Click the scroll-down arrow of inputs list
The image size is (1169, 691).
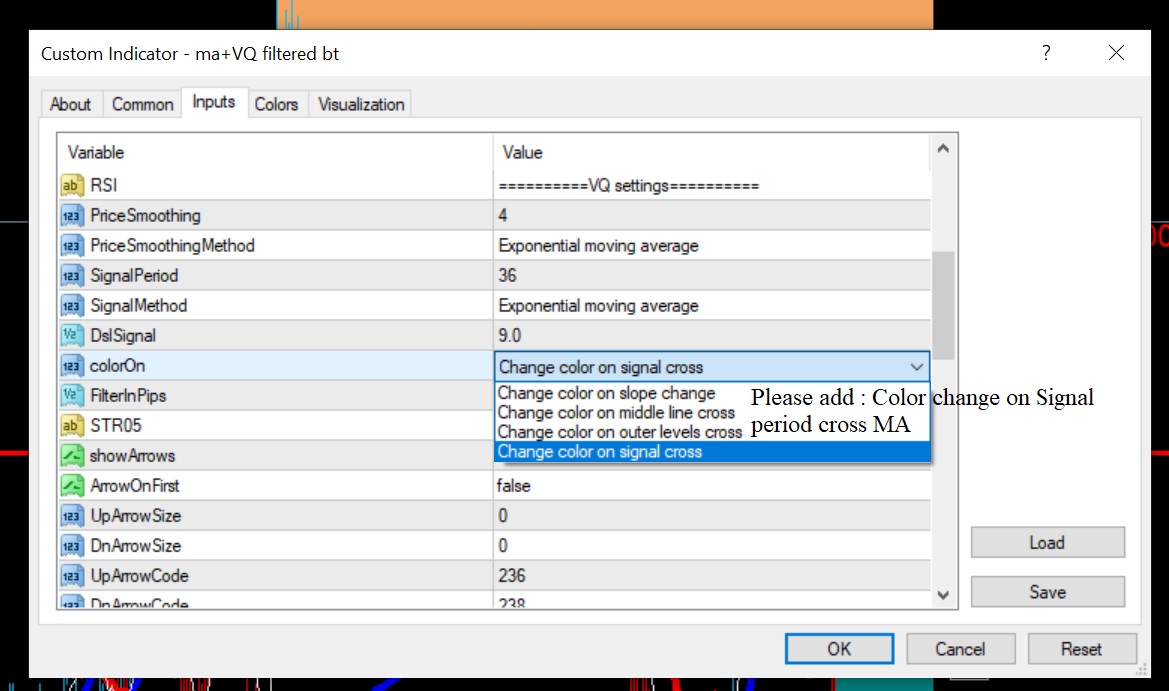click(943, 595)
